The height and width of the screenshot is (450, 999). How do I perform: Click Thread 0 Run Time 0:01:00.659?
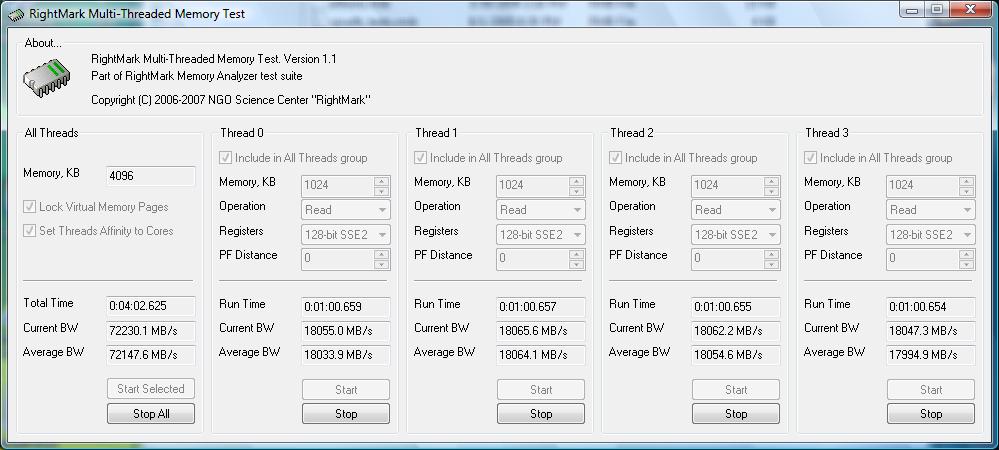point(345,307)
